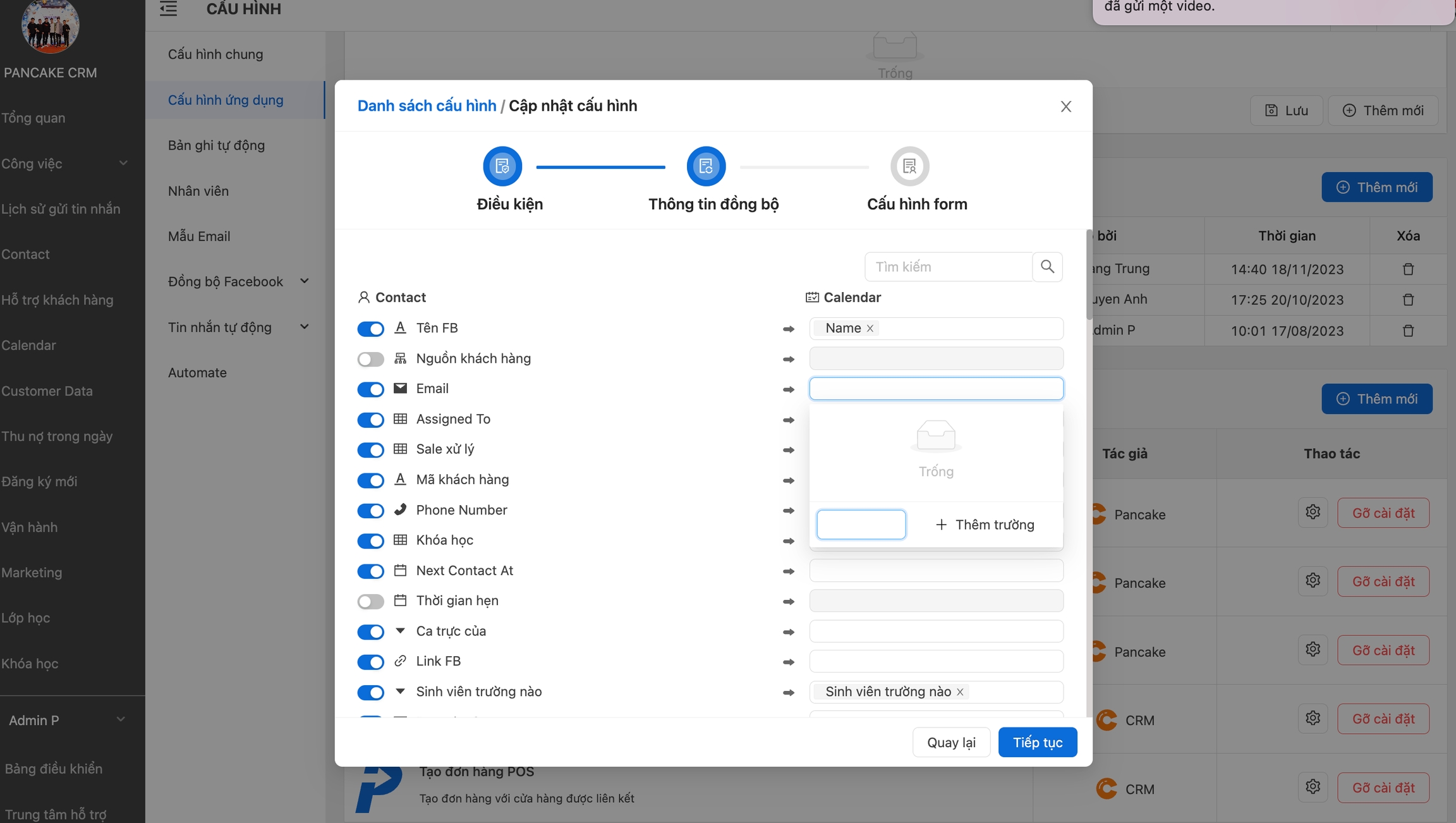Click the Cấu hình form step icon
This screenshot has width=1456, height=823.
tap(909, 166)
